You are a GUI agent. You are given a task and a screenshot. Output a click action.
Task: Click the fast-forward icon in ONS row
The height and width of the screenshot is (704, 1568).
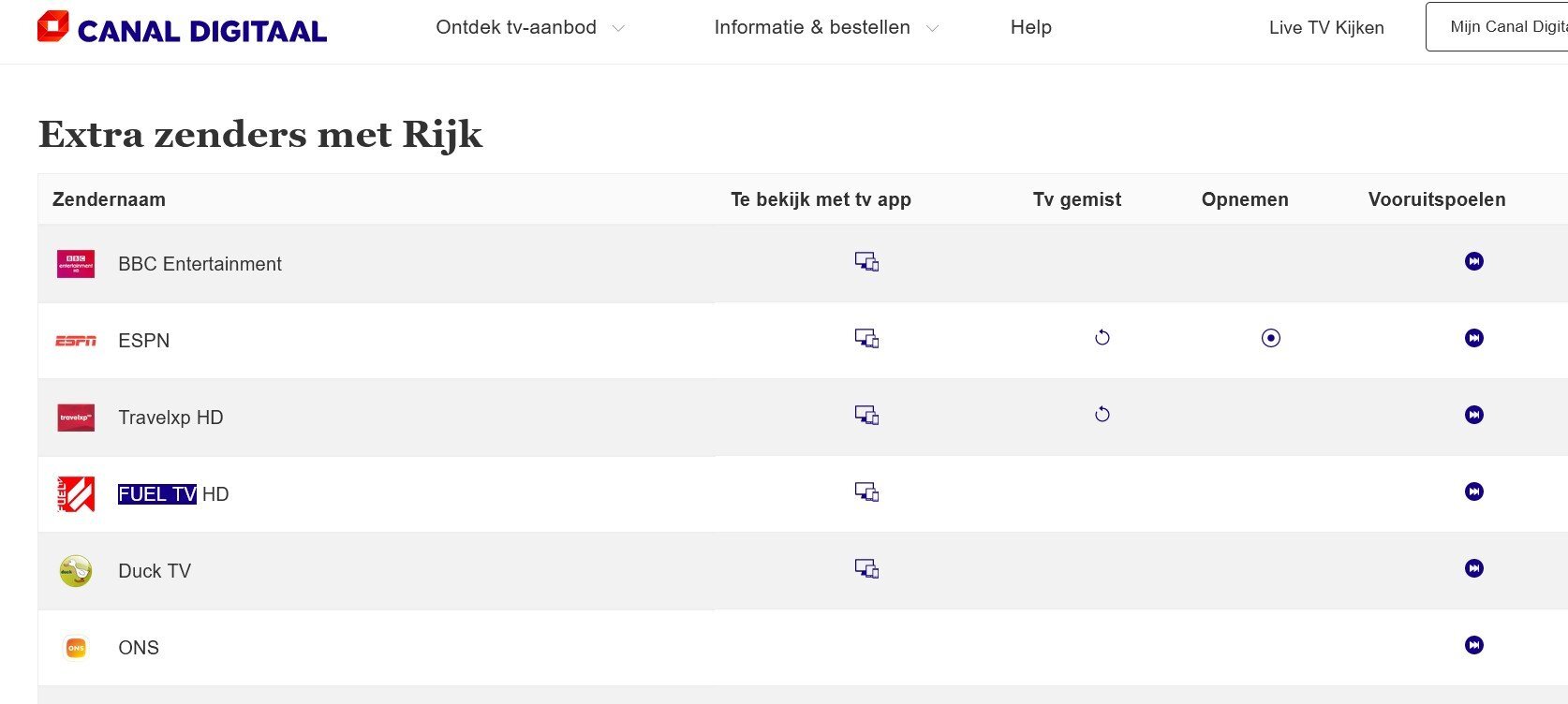coord(1473,645)
